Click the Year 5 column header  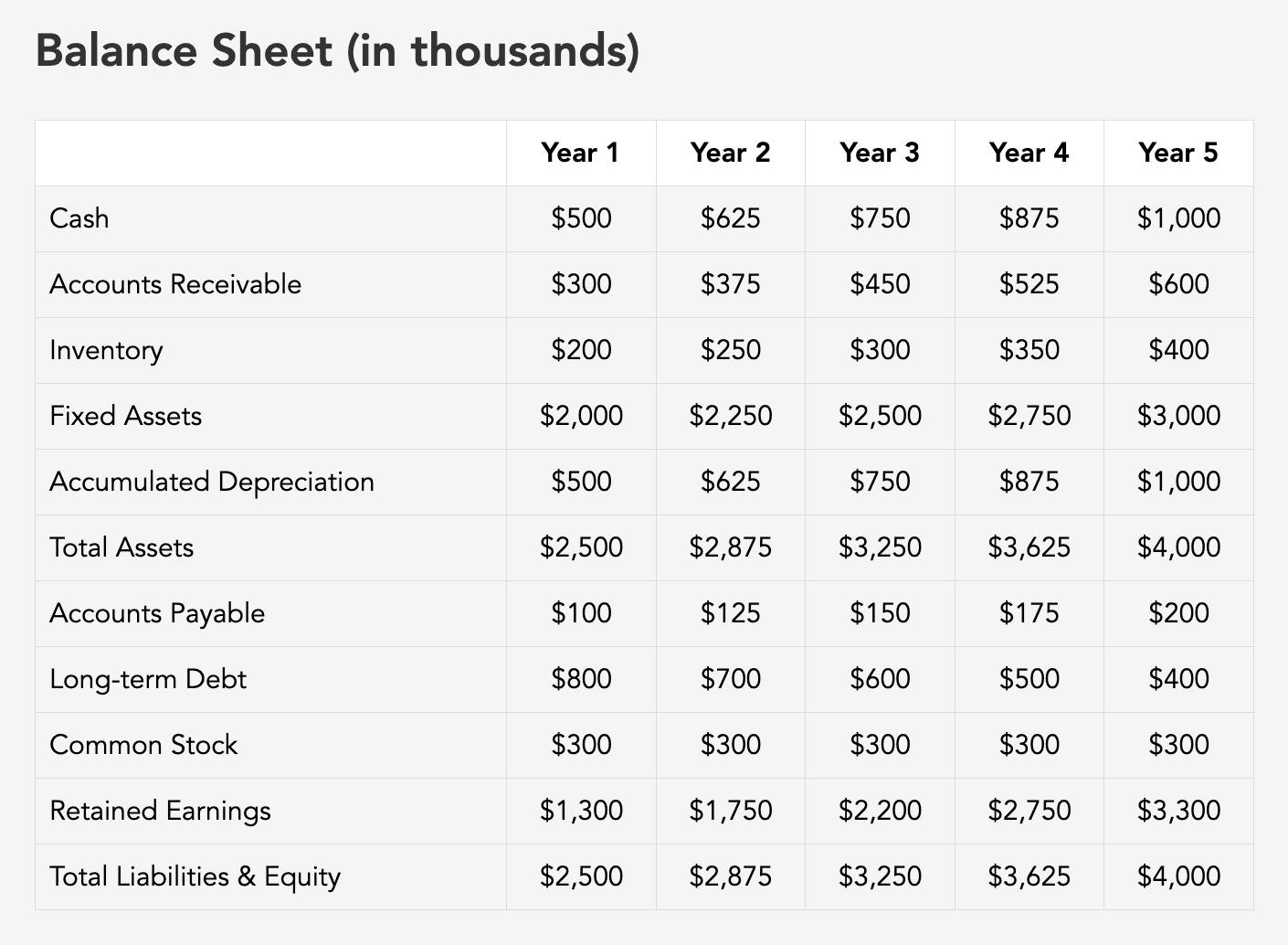(x=1177, y=153)
